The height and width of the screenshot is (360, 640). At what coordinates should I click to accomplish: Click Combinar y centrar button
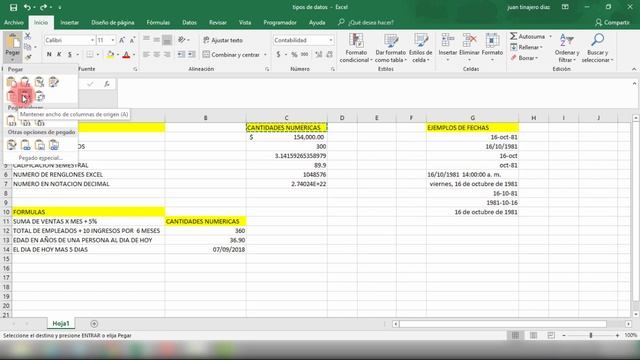(231, 54)
